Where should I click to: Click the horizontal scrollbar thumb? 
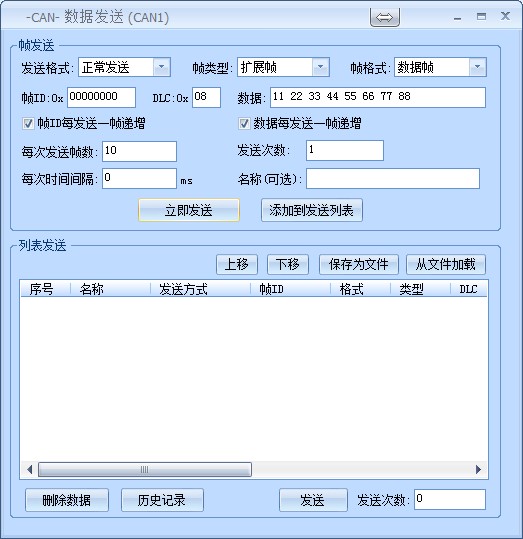pyautogui.click(x=145, y=470)
